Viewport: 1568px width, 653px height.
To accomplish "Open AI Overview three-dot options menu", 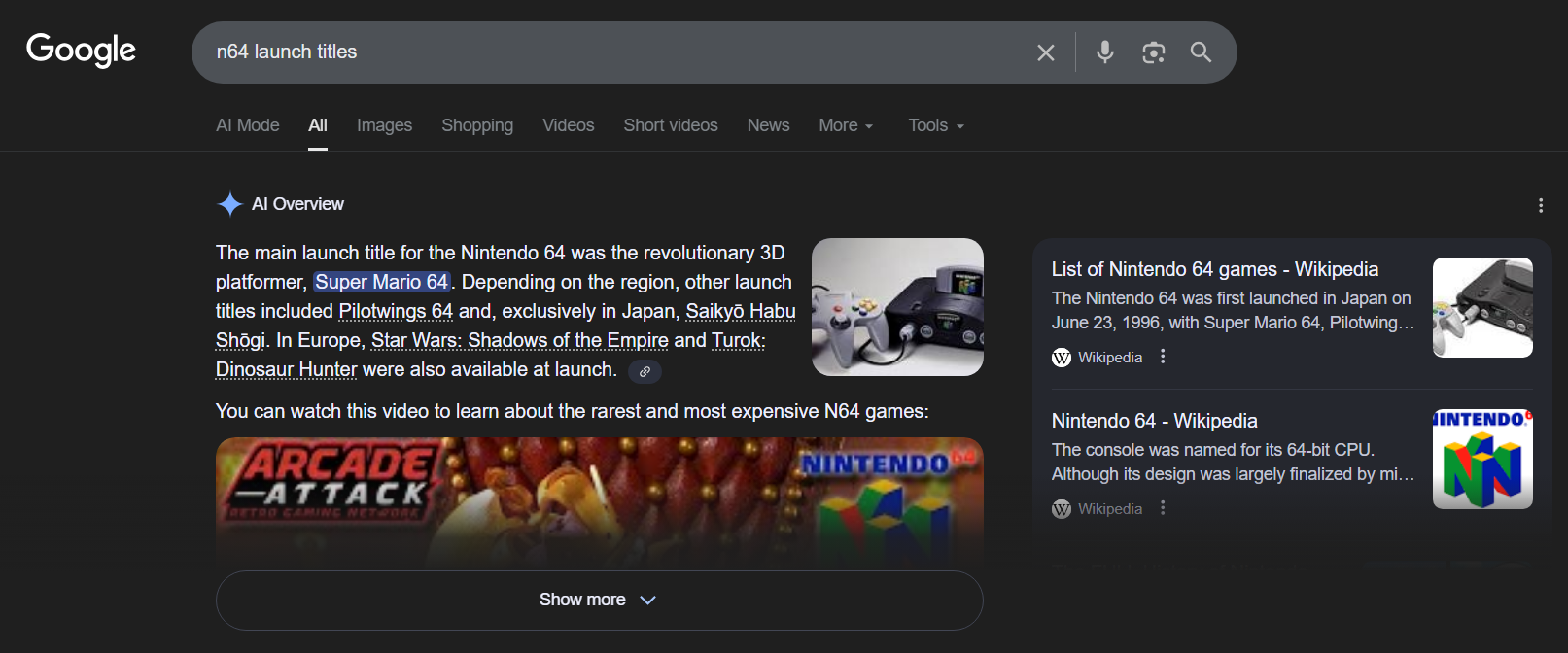I will [1540, 205].
